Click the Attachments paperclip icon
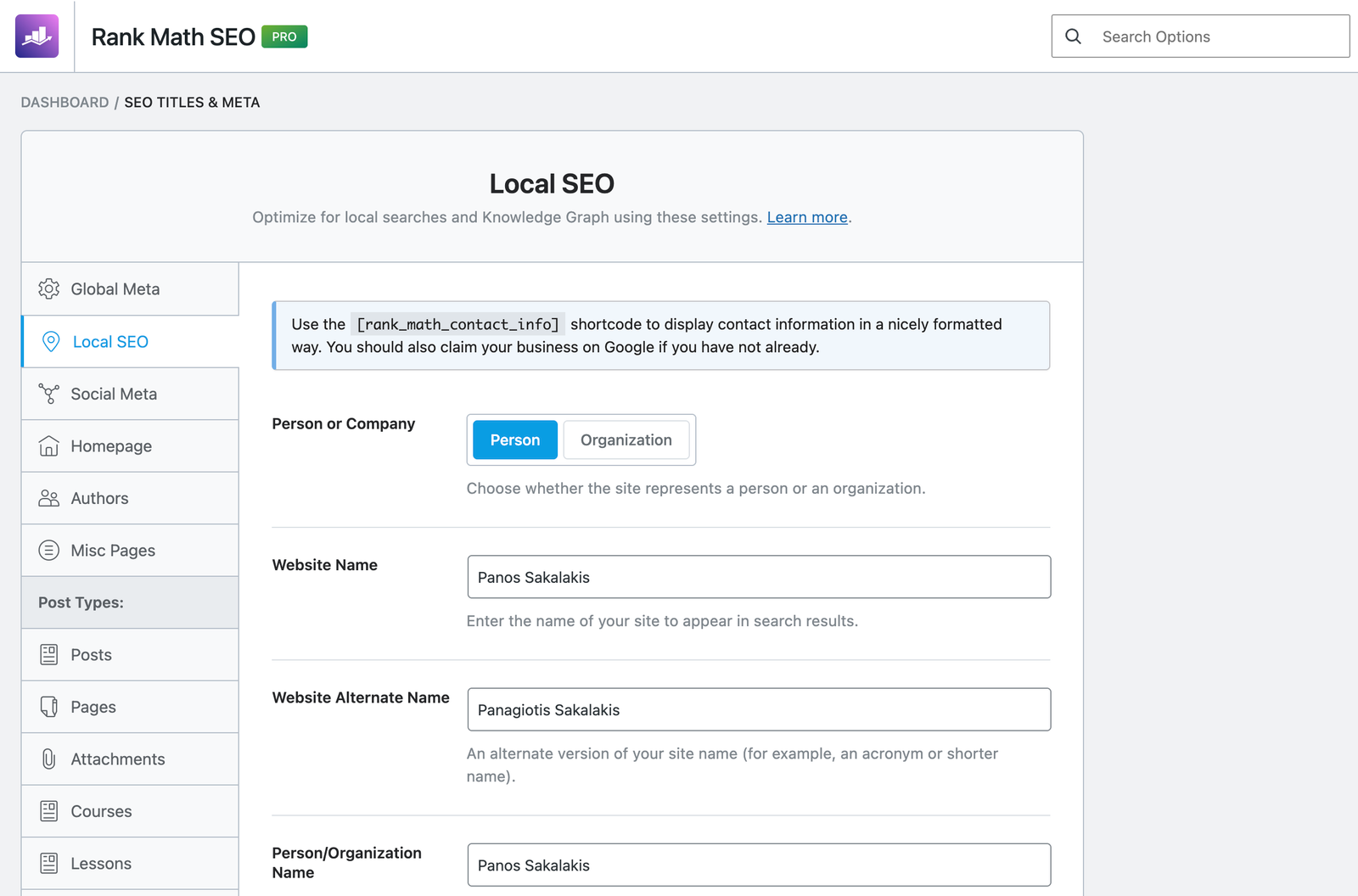Viewport: 1358px width, 896px height. pos(49,759)
